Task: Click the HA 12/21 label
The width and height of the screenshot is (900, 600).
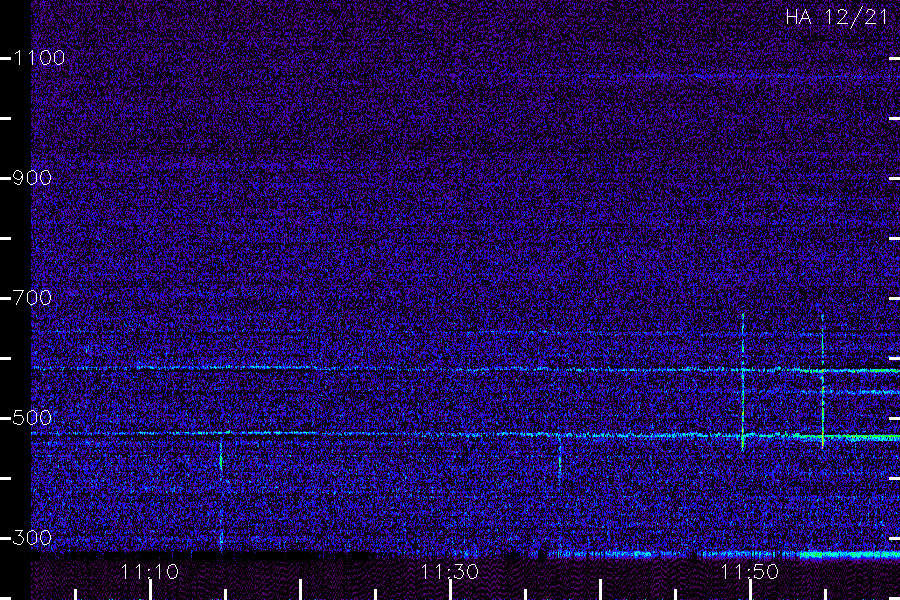Action: pyautogui.click(x=837, y=17)
